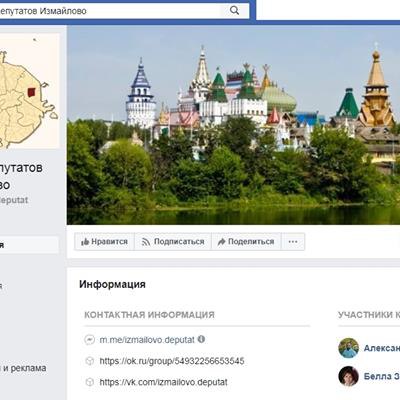Click the thumbs-up icon on Нравится
The width and height of the screenshot is (400, 400).
coord(85,242)
